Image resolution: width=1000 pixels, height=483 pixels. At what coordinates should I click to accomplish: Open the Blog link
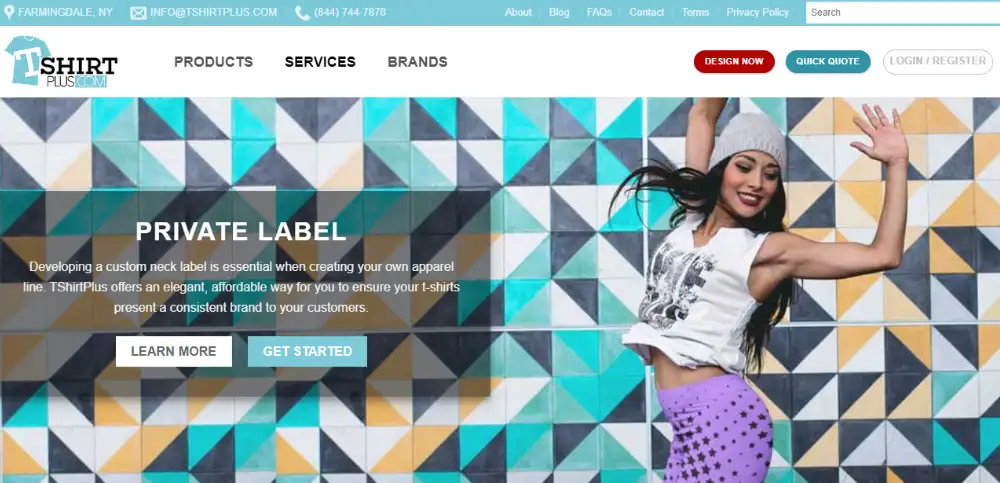tap(559, 12)
